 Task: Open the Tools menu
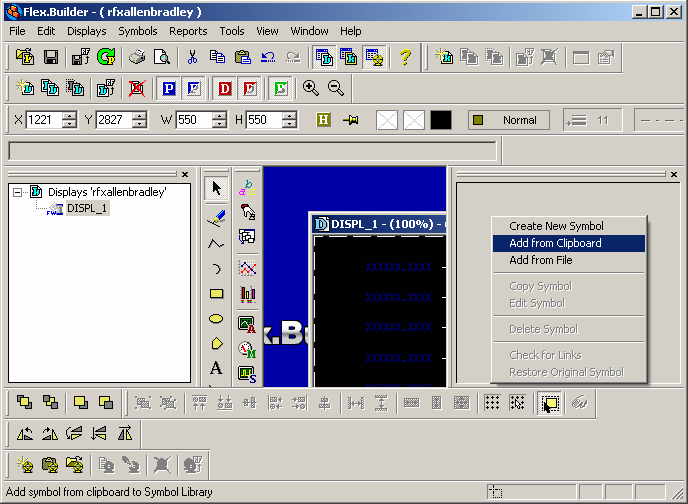click(232, 31)
